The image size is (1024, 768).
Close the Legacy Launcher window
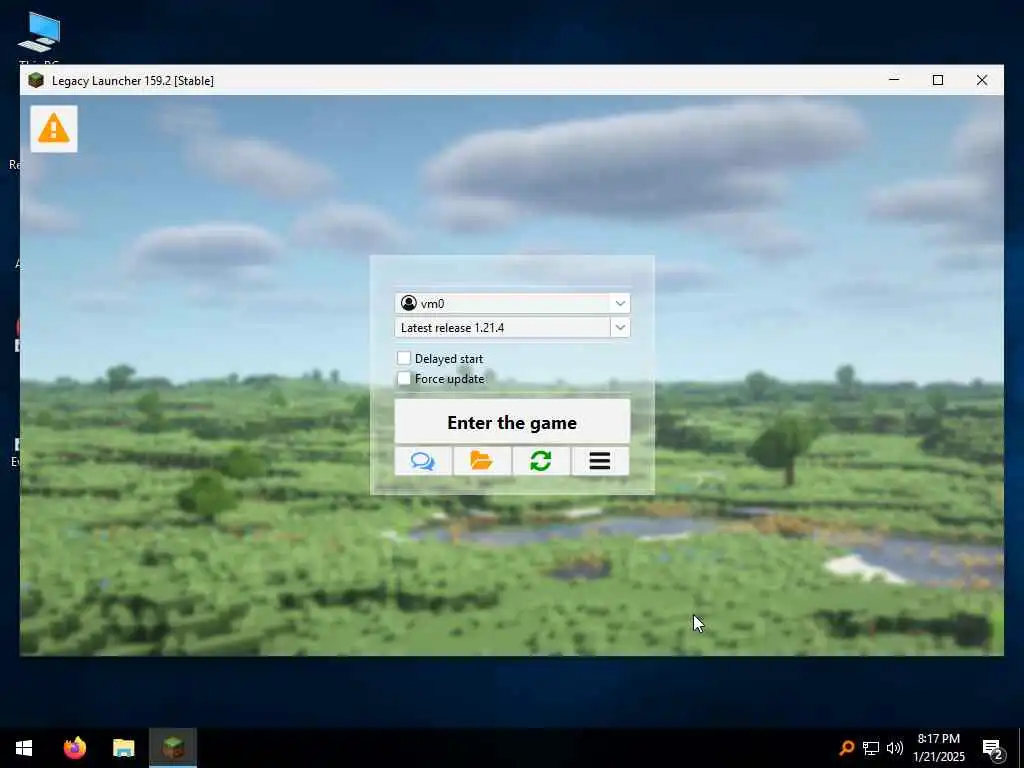(x=982, y=80)
